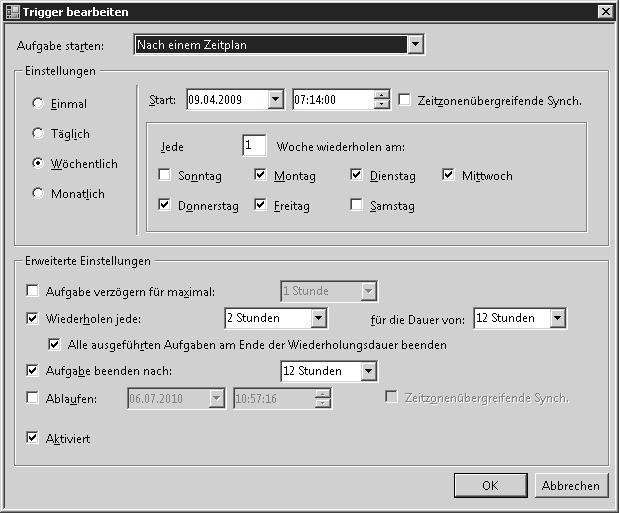
Task: Toggle the Aktiviert checkbox
Action: tap(32, 437)
